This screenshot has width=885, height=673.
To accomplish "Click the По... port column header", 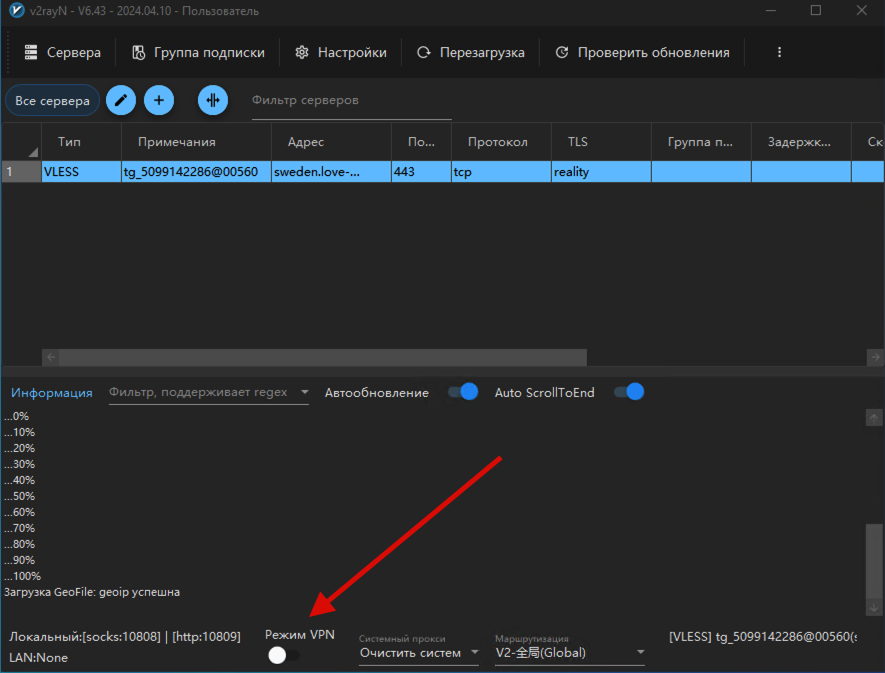I will 421,142.
